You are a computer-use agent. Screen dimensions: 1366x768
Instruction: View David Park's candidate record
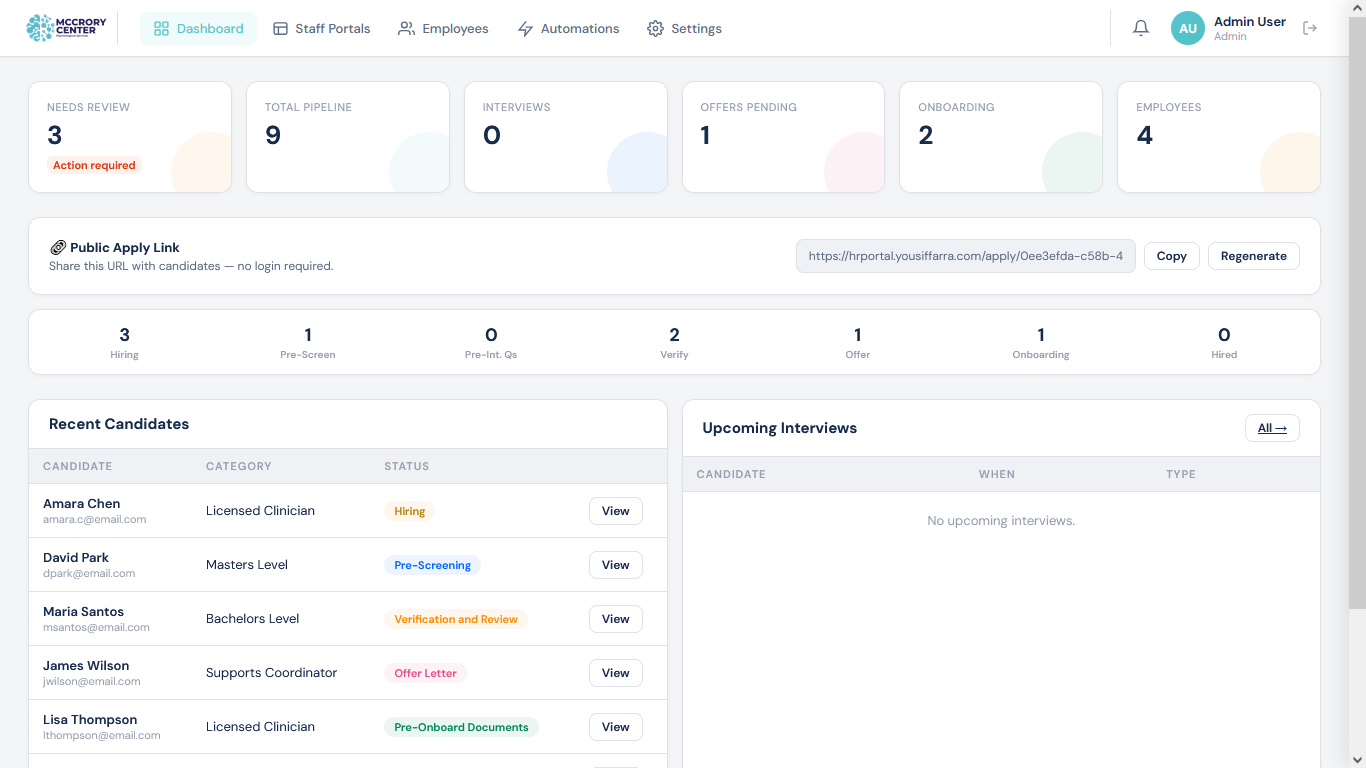[x=616, y=565]
